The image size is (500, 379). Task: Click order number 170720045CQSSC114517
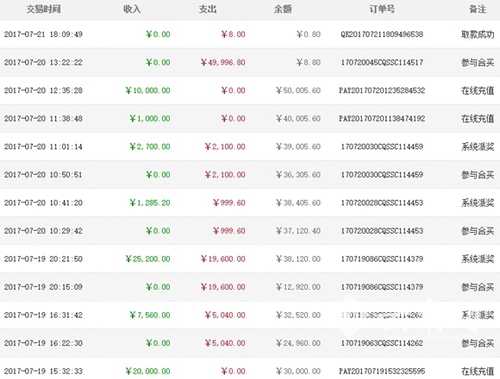point(382,62)
